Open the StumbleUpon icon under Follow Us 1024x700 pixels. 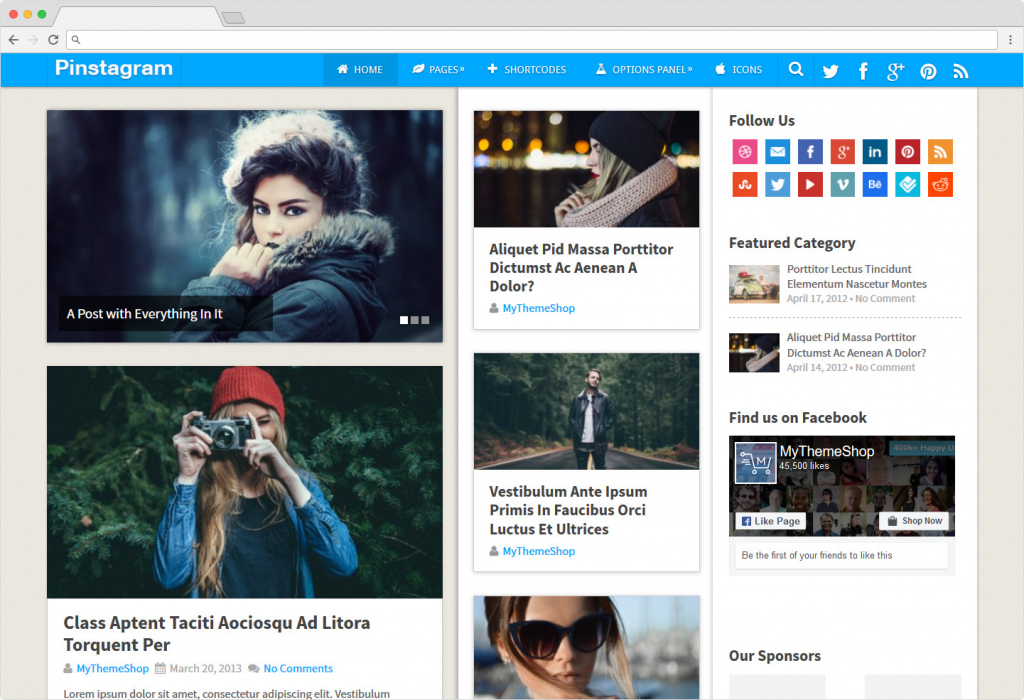click(x=745, y=184)
